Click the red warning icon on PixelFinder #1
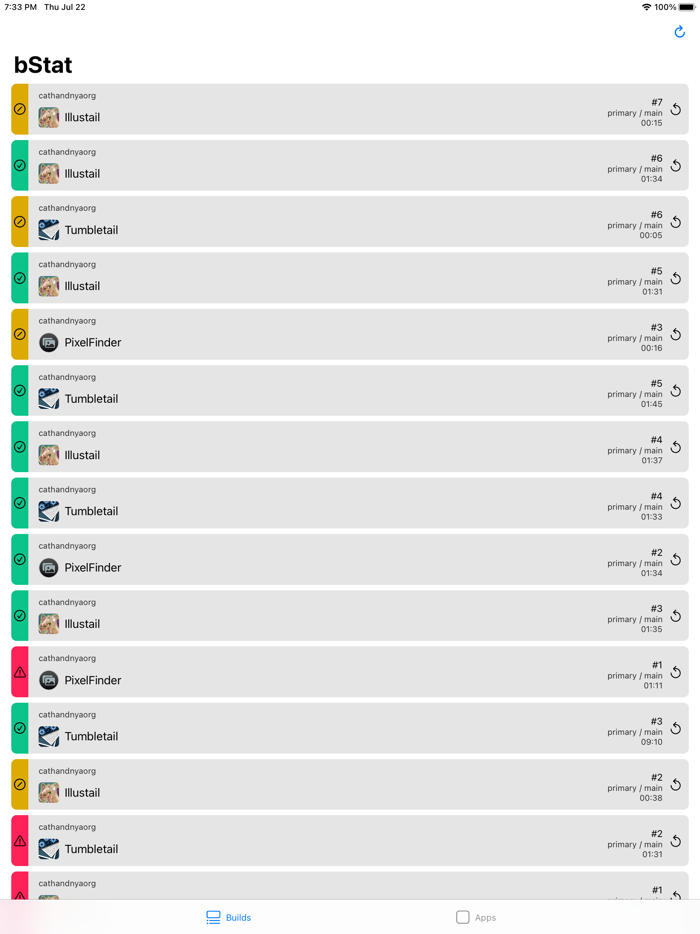Image resolution: width=700 pixels, height=934 pixels. coord(20,672)
